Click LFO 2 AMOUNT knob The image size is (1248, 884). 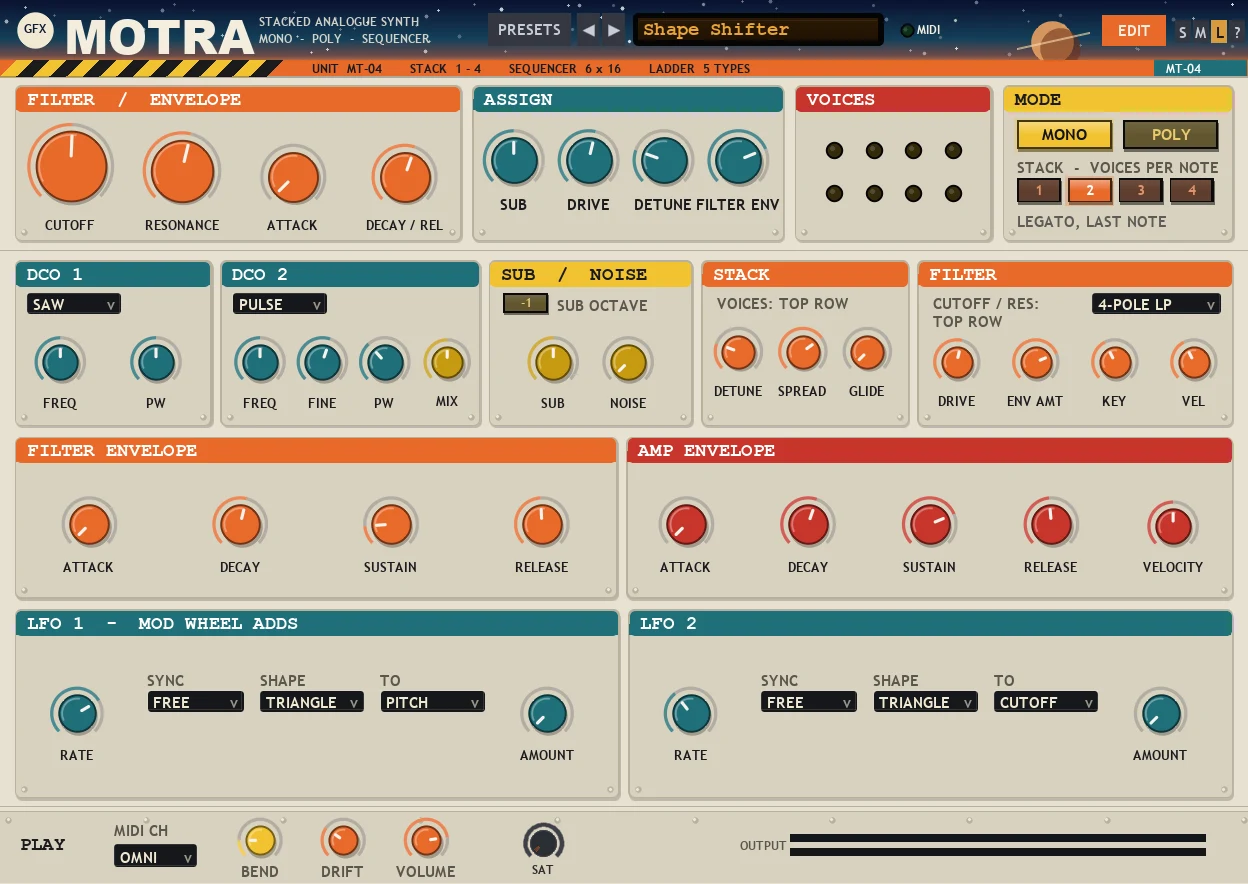point(1160,714)
